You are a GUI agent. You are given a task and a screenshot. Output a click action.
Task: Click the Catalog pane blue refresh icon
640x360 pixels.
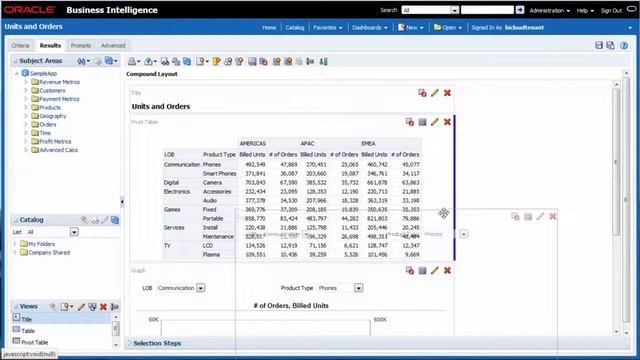pos(115,220)
